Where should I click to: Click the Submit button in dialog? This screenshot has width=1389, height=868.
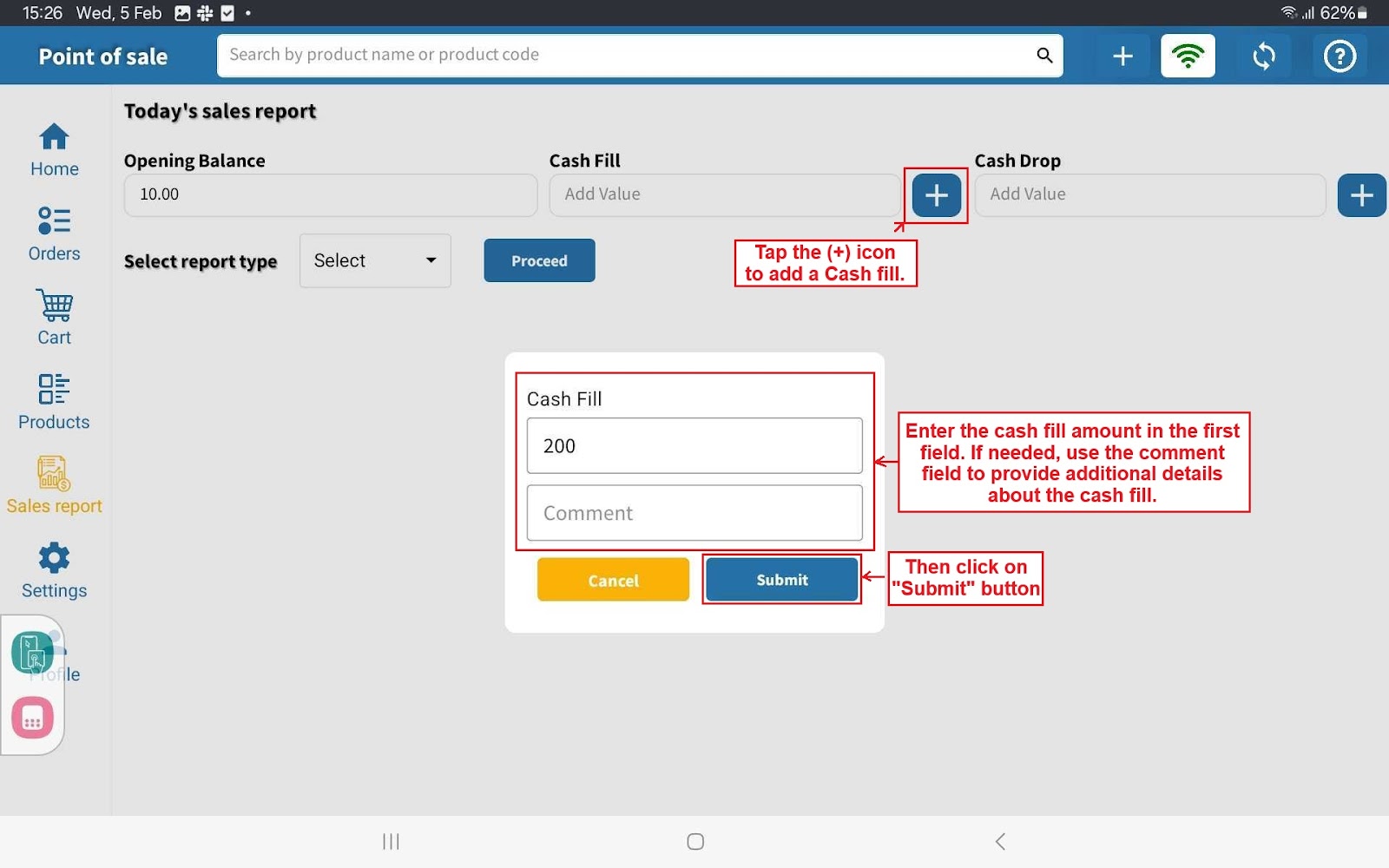[781, 580]
